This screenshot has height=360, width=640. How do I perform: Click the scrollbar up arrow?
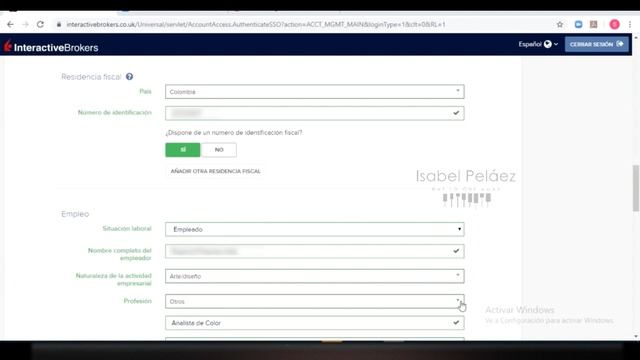tap(636, 37)
